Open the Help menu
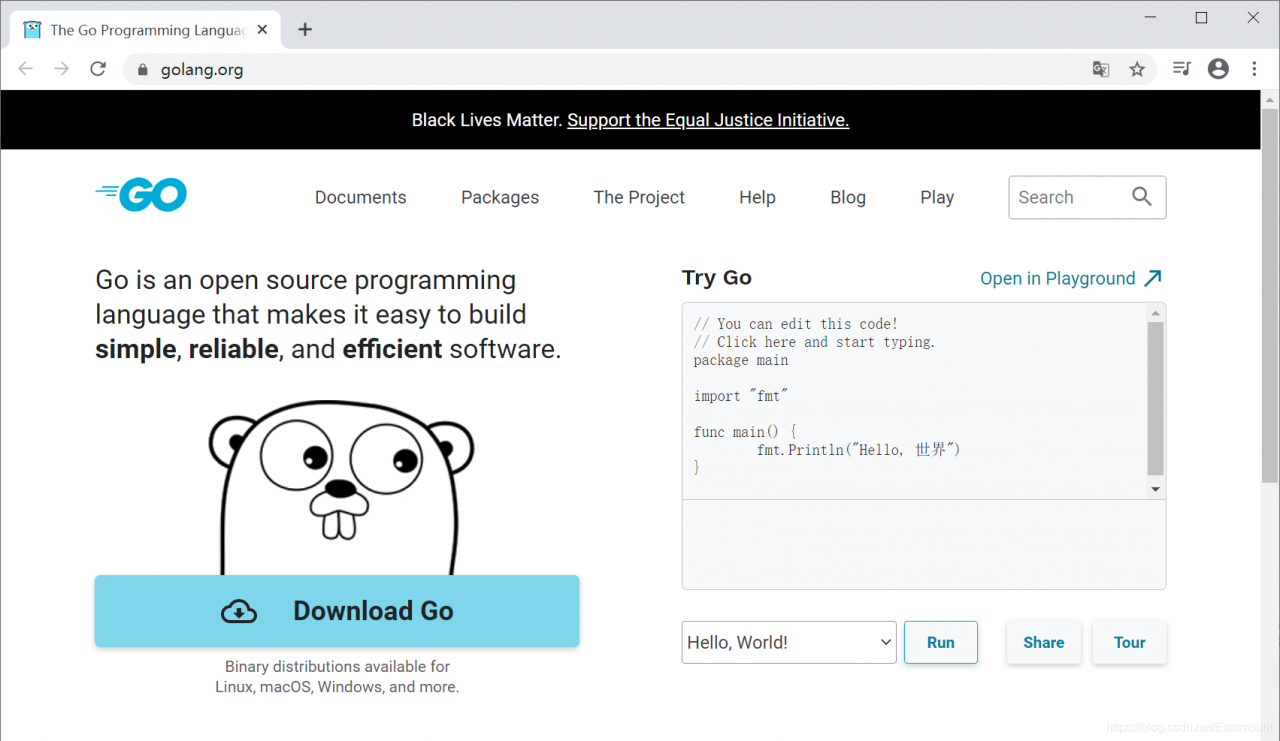The image size is (1280, 741). coord(757,197)
